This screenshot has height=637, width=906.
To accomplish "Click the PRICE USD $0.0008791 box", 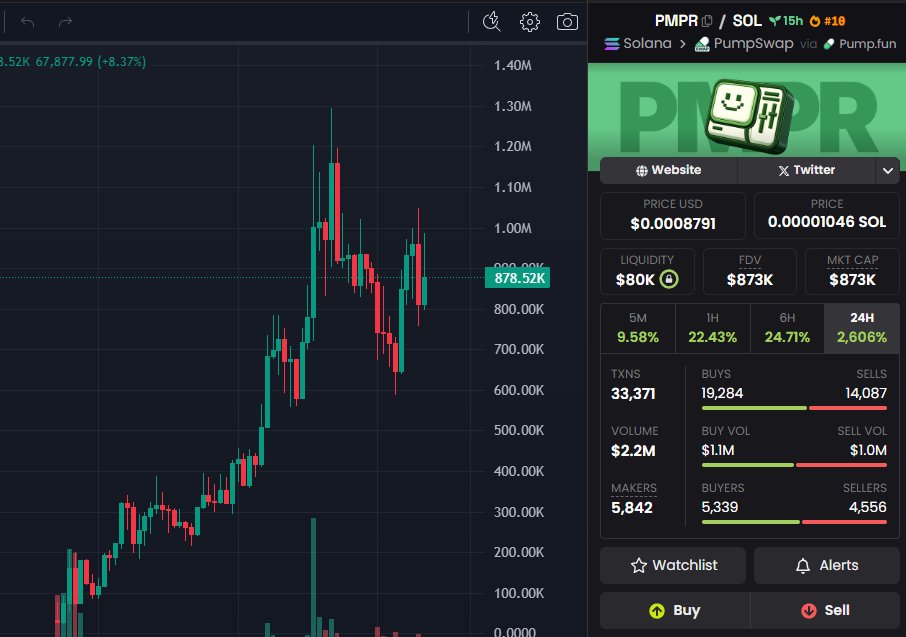I will (x=673, y=216).
